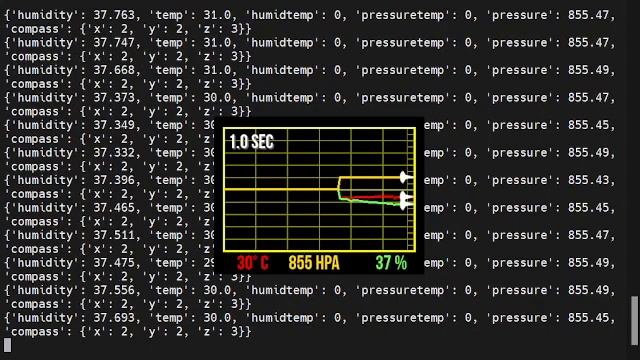Select humidity value 37.556
This screenshot has width=640, height=360.
(x=114, y=290)
